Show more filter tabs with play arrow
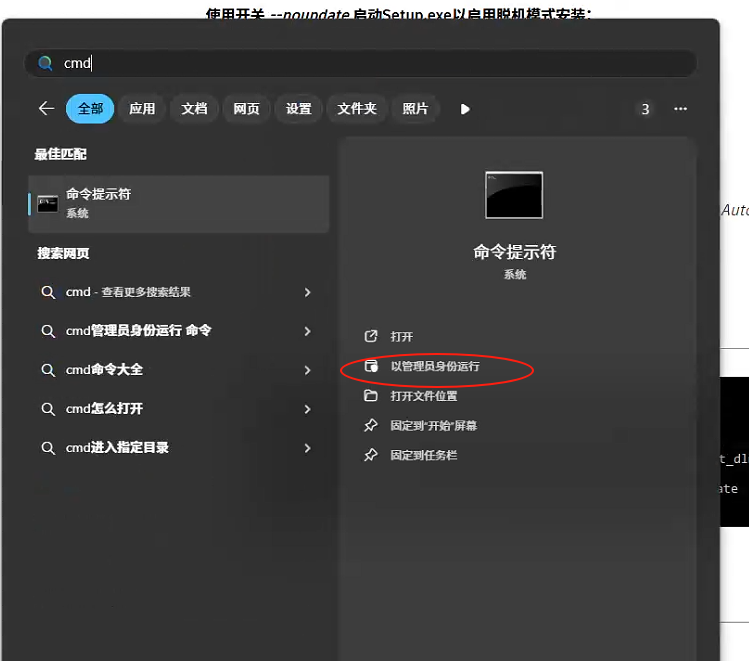749x661 pixels. click(465, 109)
